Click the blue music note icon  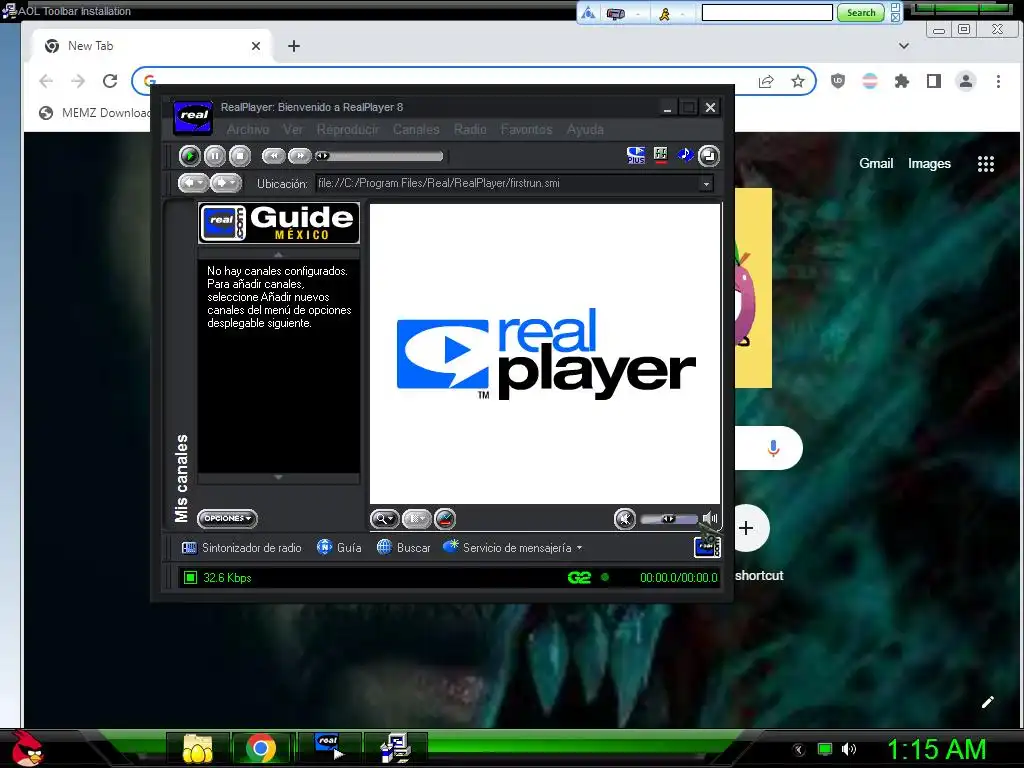684,155
